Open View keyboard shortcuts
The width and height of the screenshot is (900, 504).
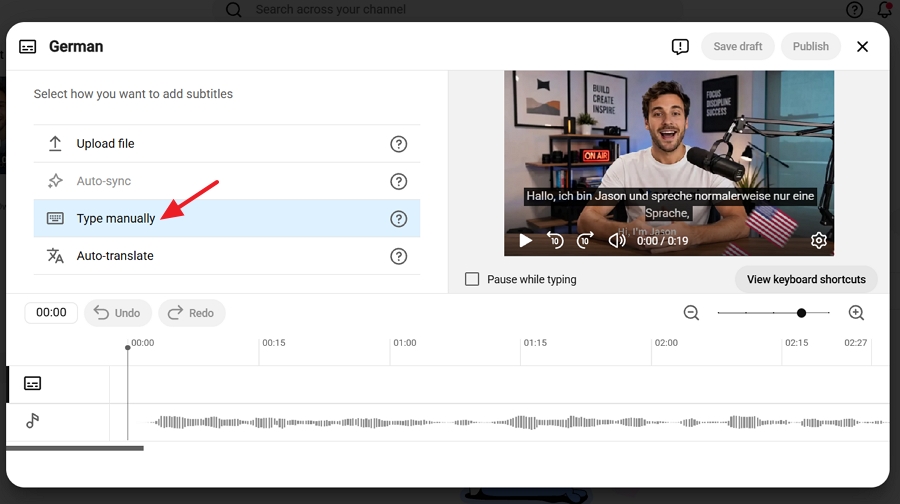pos(806,279)
